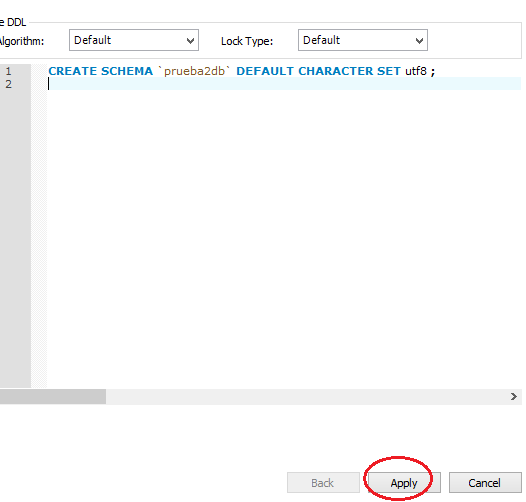This screenshot has height=502, width=526.
Task: Click the DEFAULT CHARACTER SET keywords
Action: tap(318, 71)
